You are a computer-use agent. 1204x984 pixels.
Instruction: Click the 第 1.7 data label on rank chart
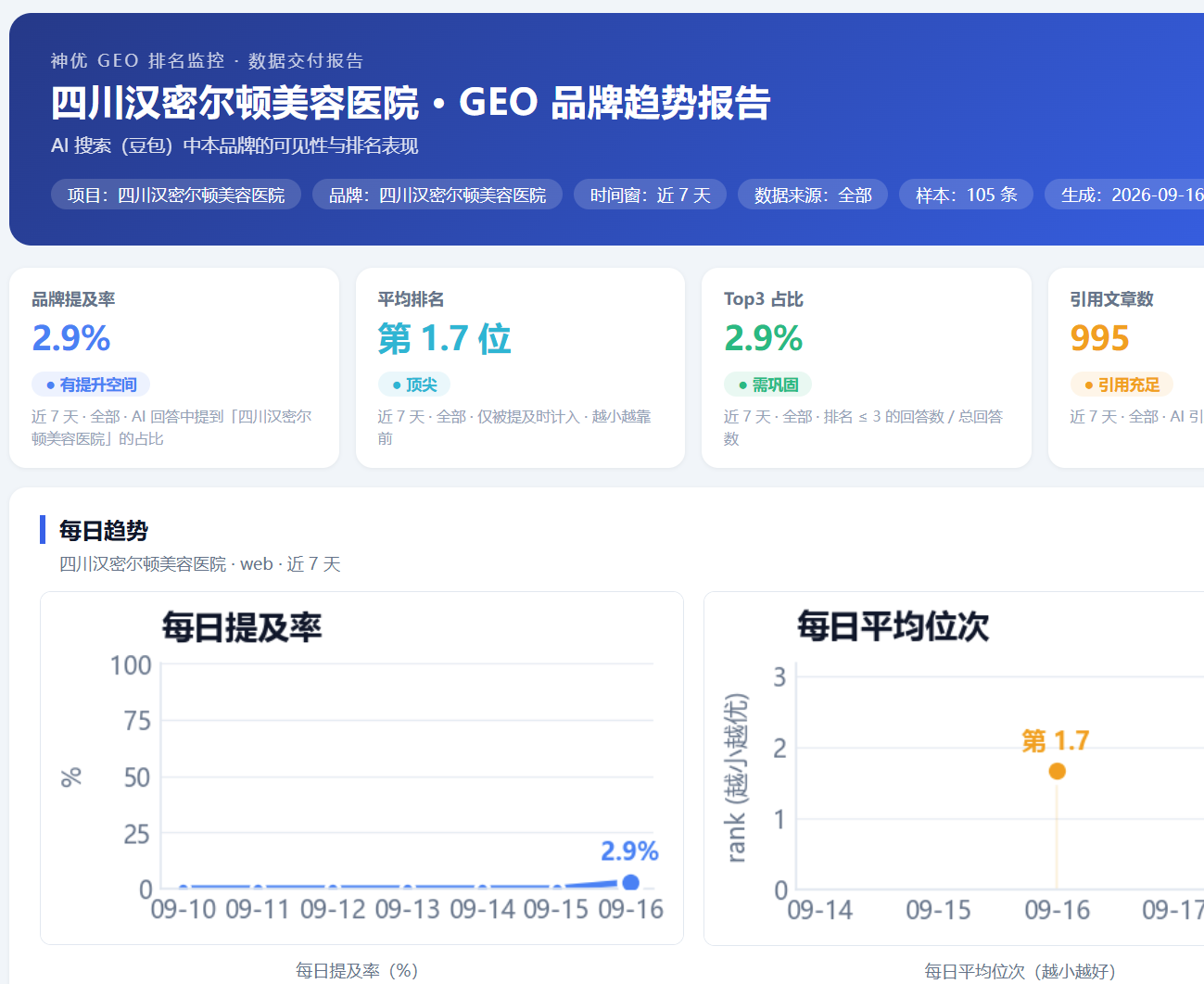1056,740
